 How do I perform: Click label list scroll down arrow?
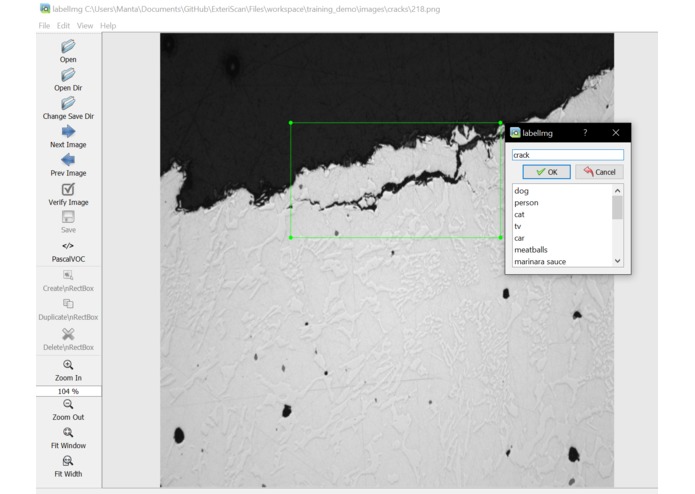[617, 261]
